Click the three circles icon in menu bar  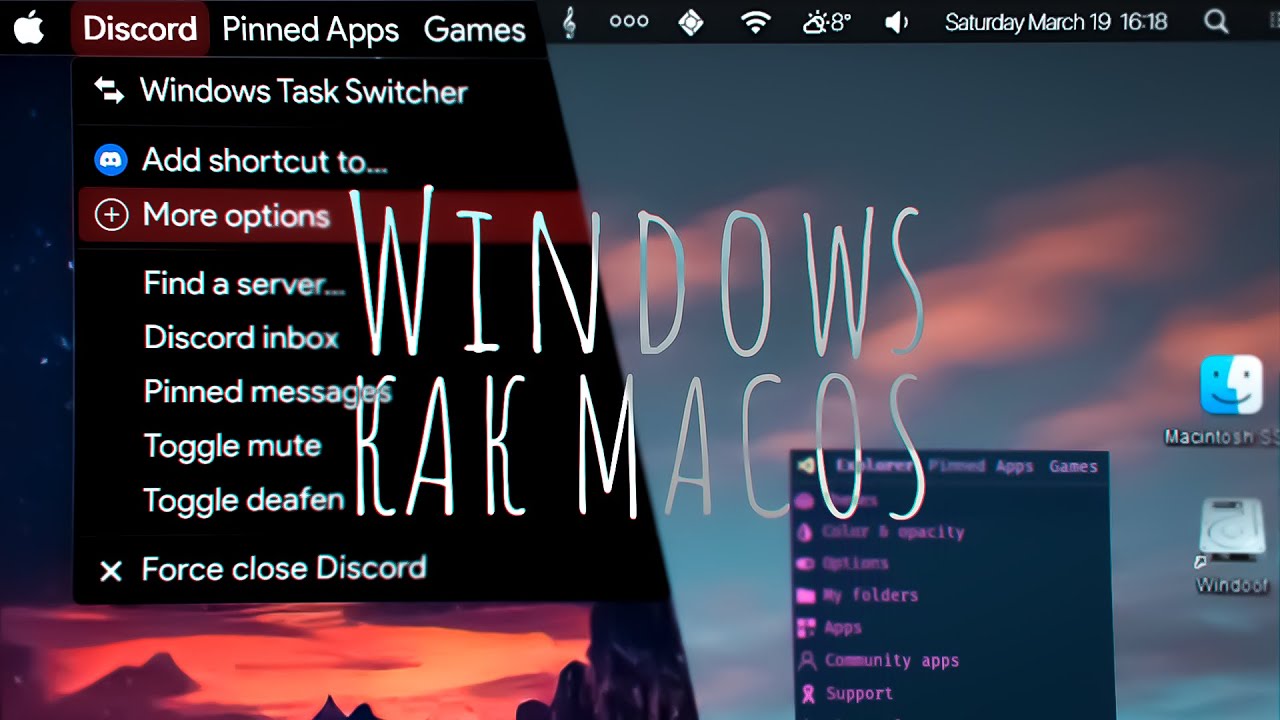[629, 22]
